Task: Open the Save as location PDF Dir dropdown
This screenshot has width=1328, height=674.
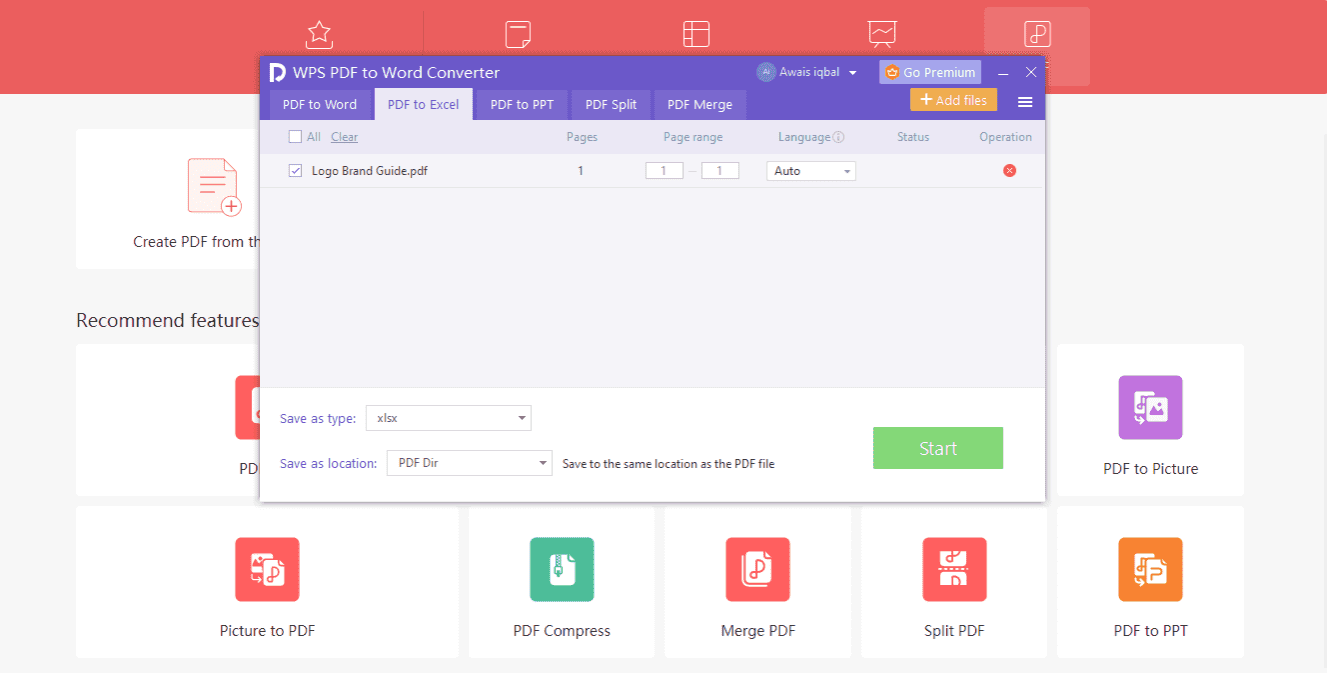Action: click(x=469, y=463)
